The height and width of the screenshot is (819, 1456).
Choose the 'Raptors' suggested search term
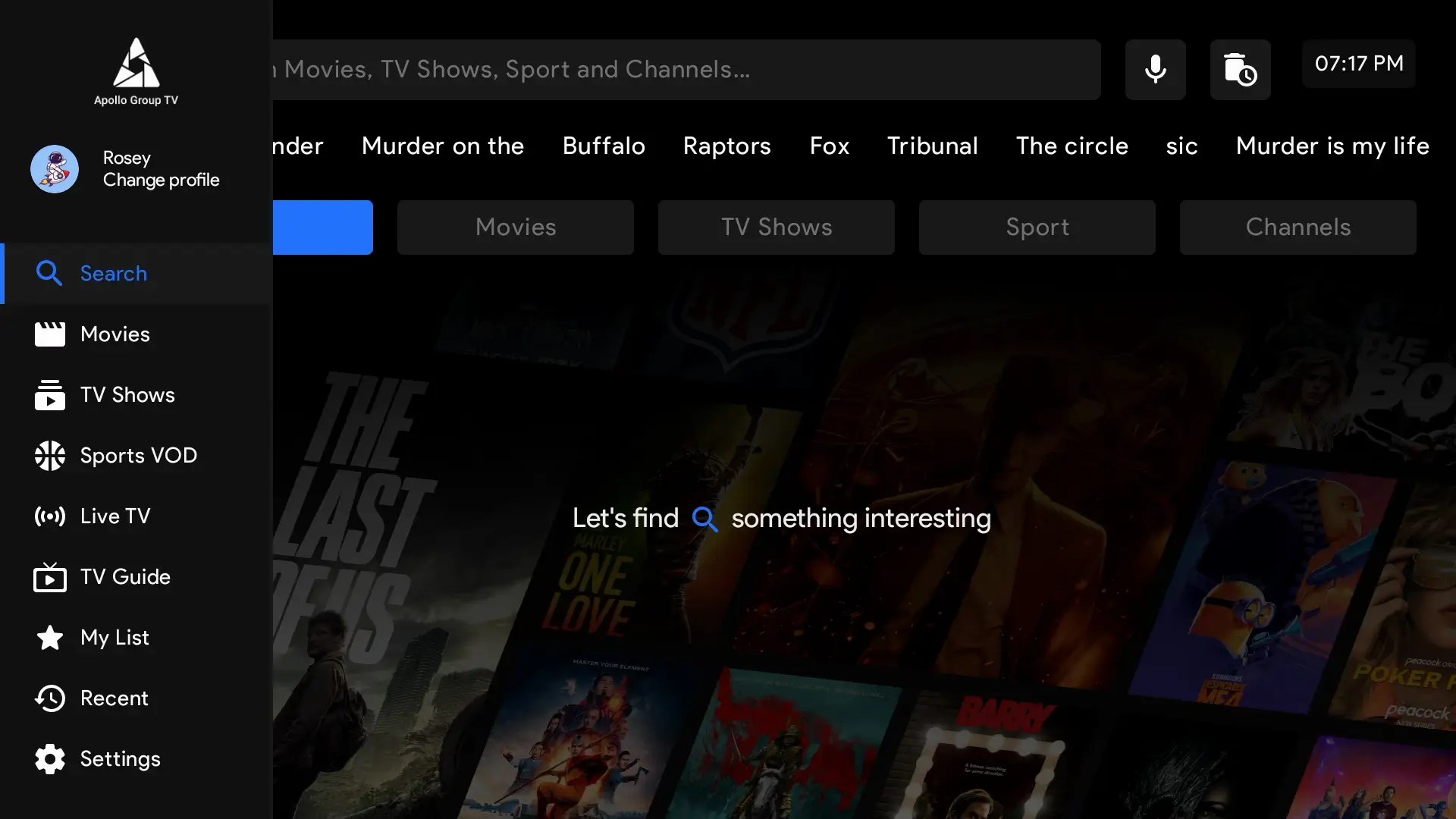726,146
